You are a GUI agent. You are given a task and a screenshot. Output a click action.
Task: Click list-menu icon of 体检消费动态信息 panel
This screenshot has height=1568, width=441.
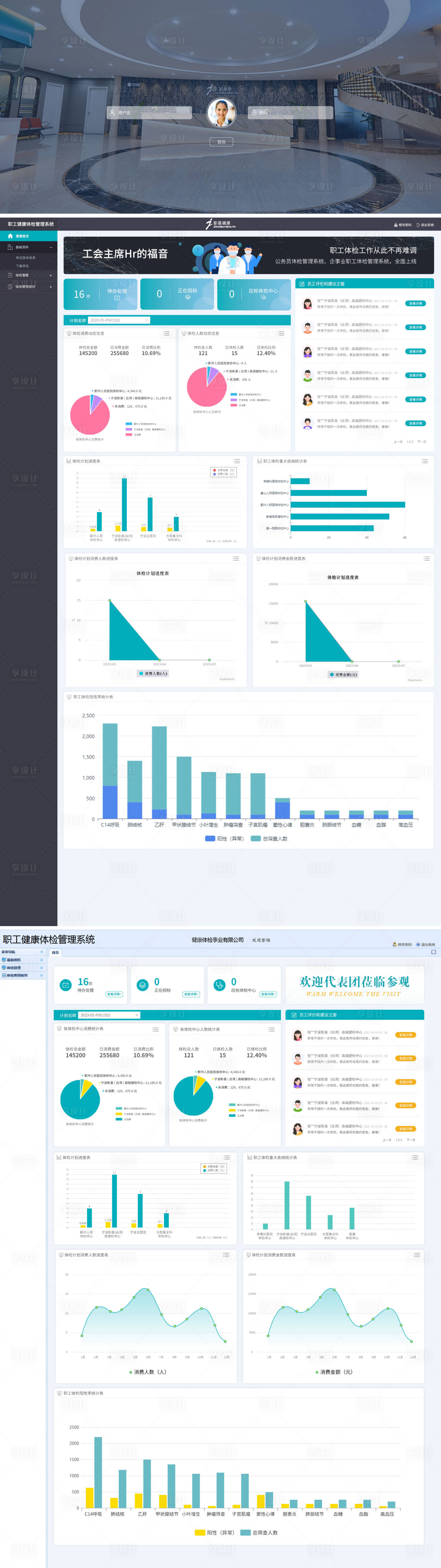pyautogui.click(x=166, y=334)
